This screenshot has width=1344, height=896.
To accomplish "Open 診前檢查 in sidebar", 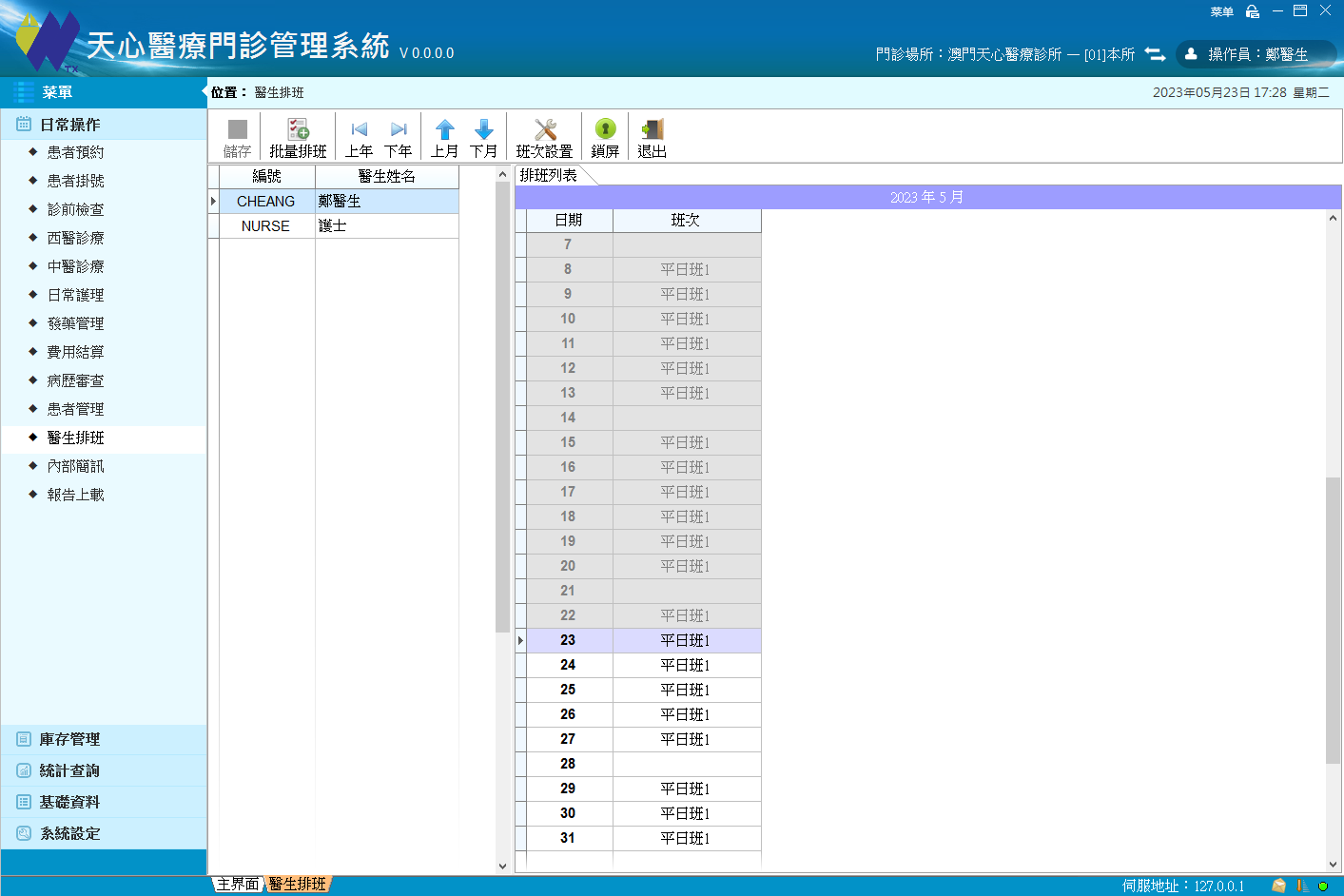I will pos(76,209).
